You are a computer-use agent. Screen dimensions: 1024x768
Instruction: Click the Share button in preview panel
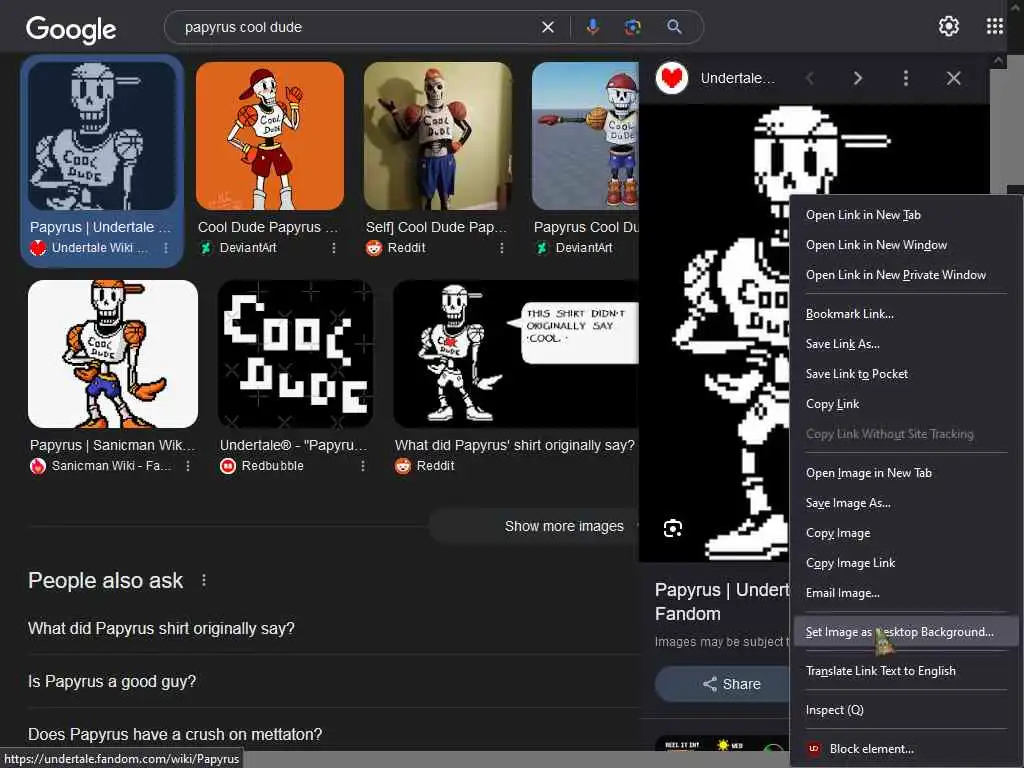point(722,684)
